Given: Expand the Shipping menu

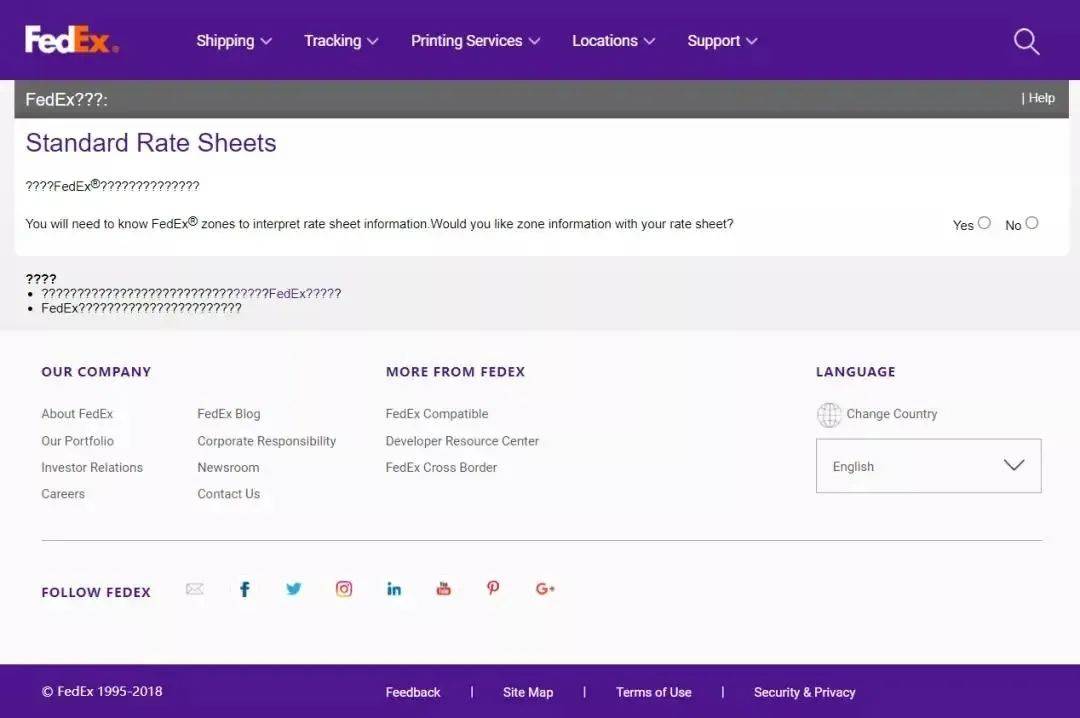Looking at the screenshot, I should tap(233, 41).
